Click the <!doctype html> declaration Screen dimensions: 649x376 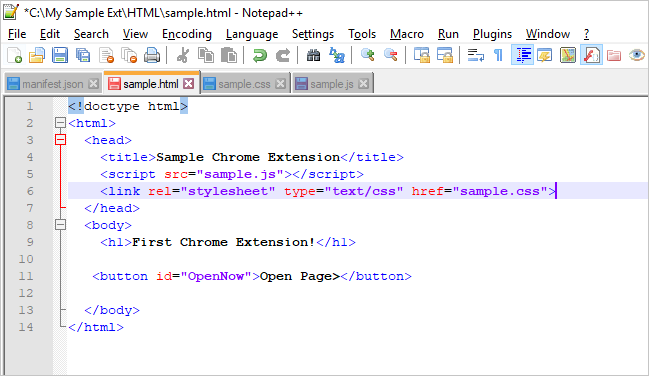128,106
